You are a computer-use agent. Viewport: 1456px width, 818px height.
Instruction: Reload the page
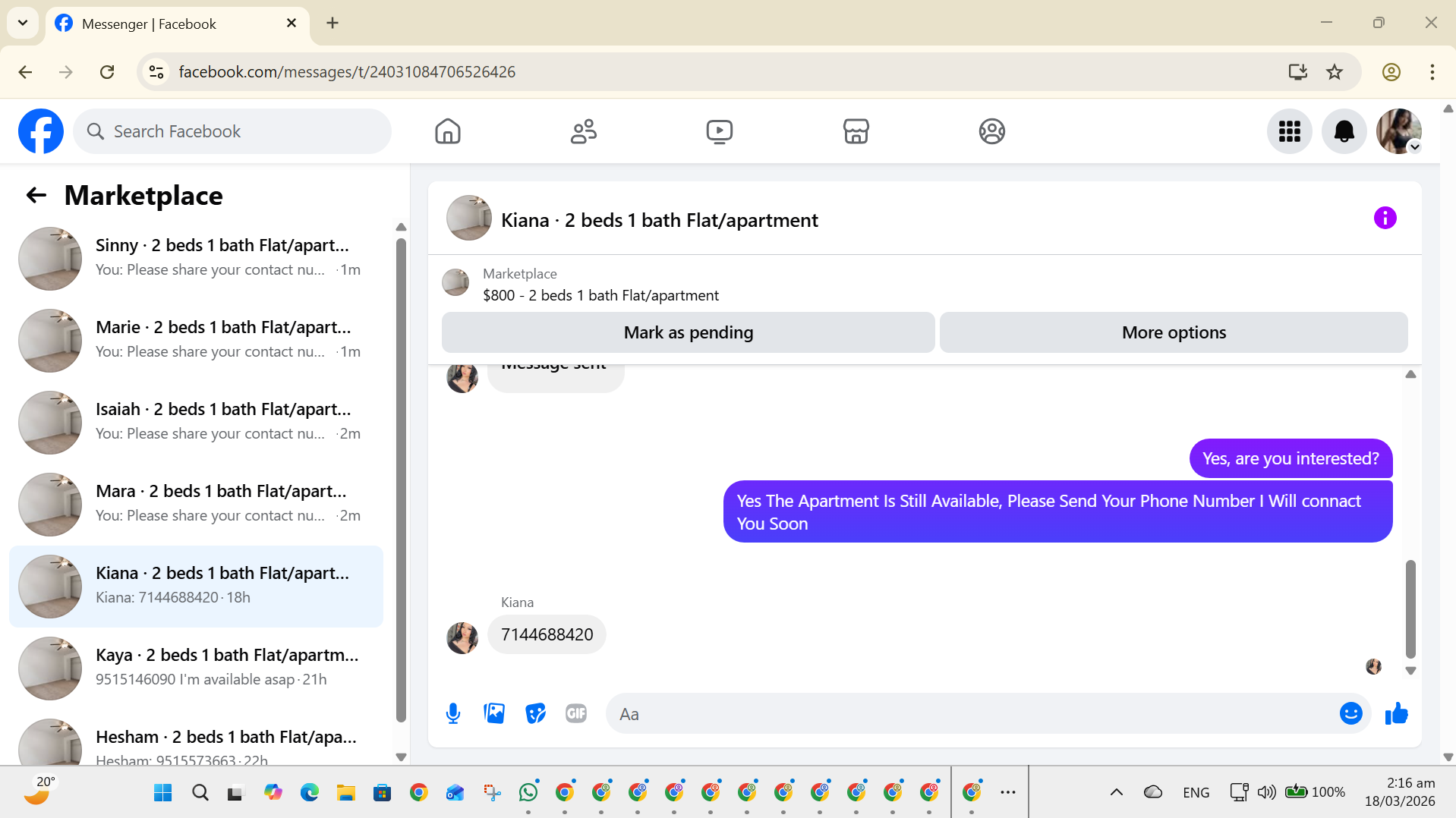[x=107, y=72]
